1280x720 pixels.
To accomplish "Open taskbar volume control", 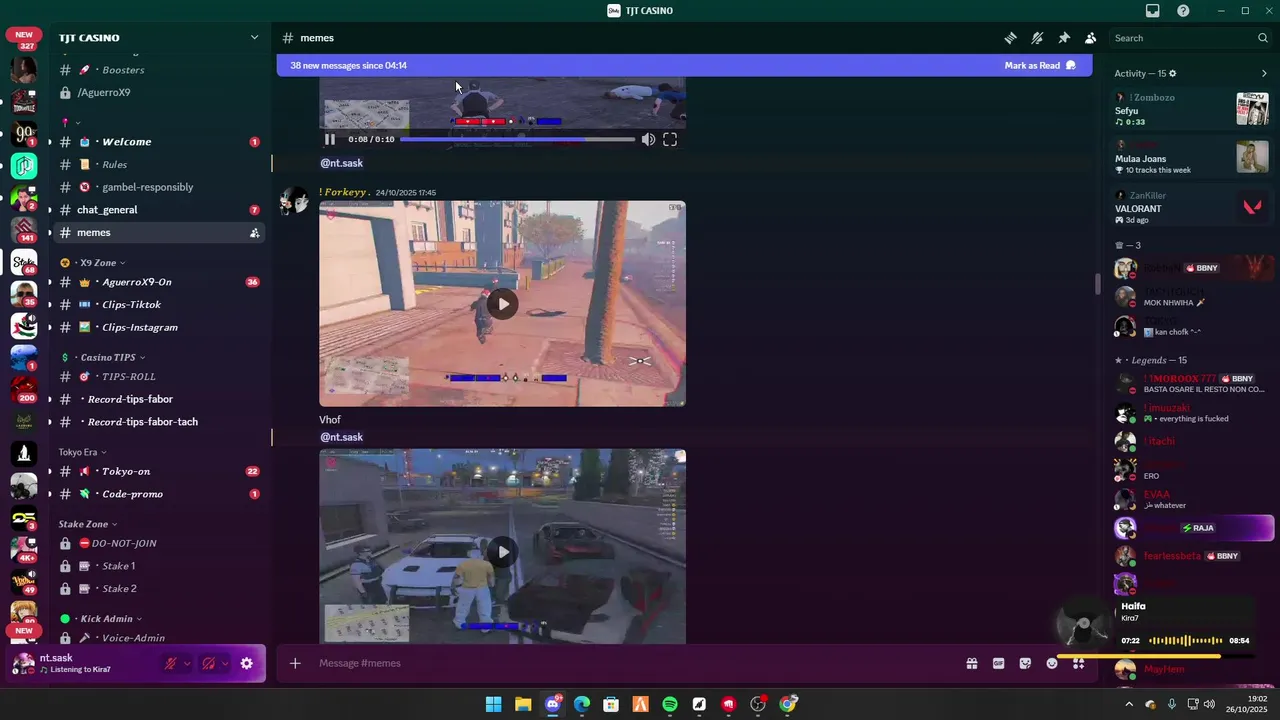I will (x=1209, y=704).
